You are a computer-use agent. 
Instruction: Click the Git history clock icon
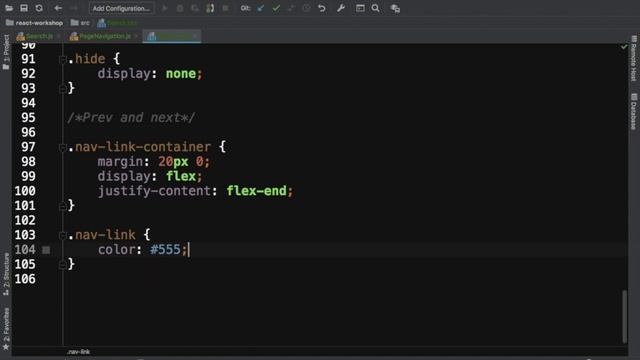tap(307, 8)
